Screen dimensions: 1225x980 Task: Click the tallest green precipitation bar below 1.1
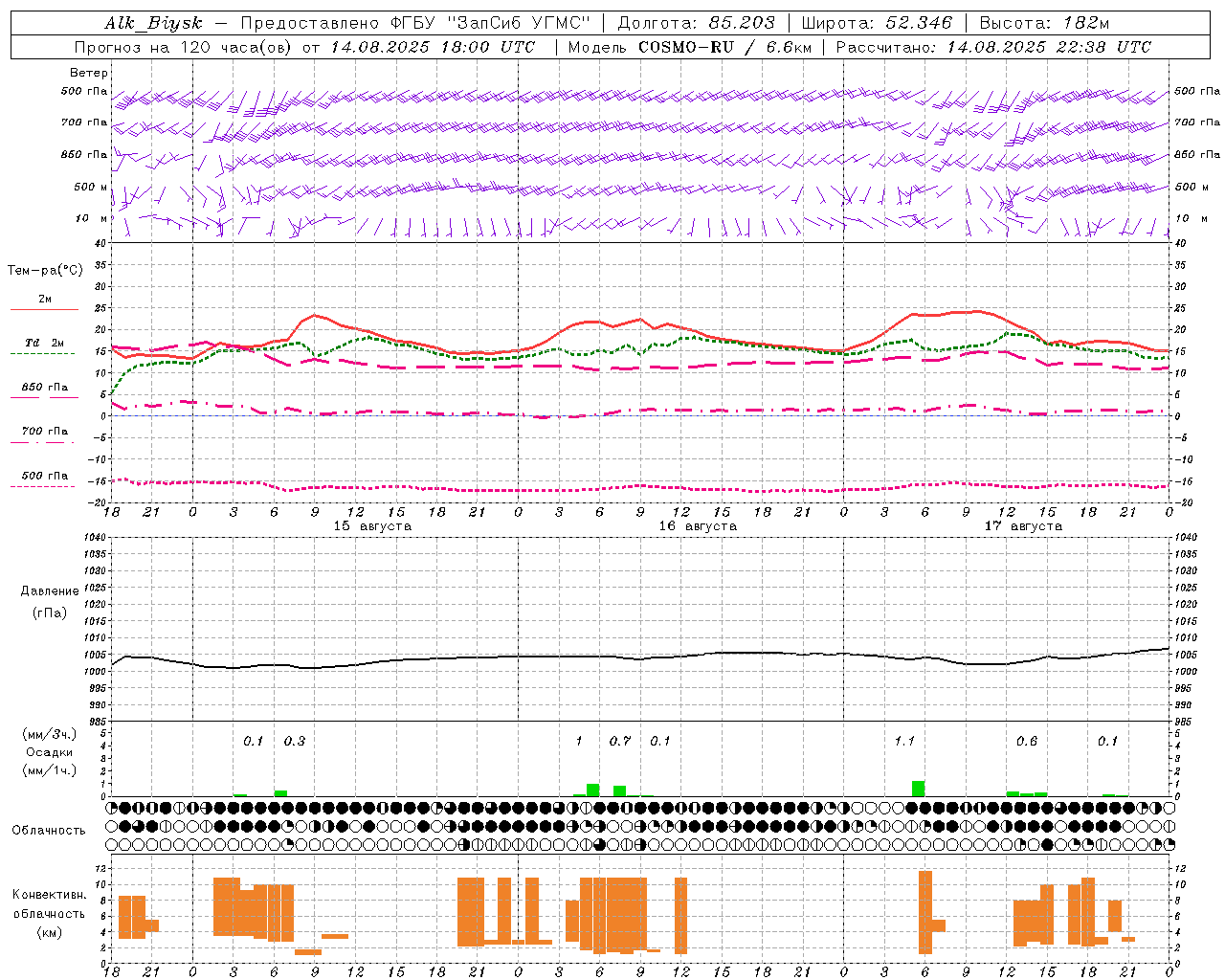point(919,789)
